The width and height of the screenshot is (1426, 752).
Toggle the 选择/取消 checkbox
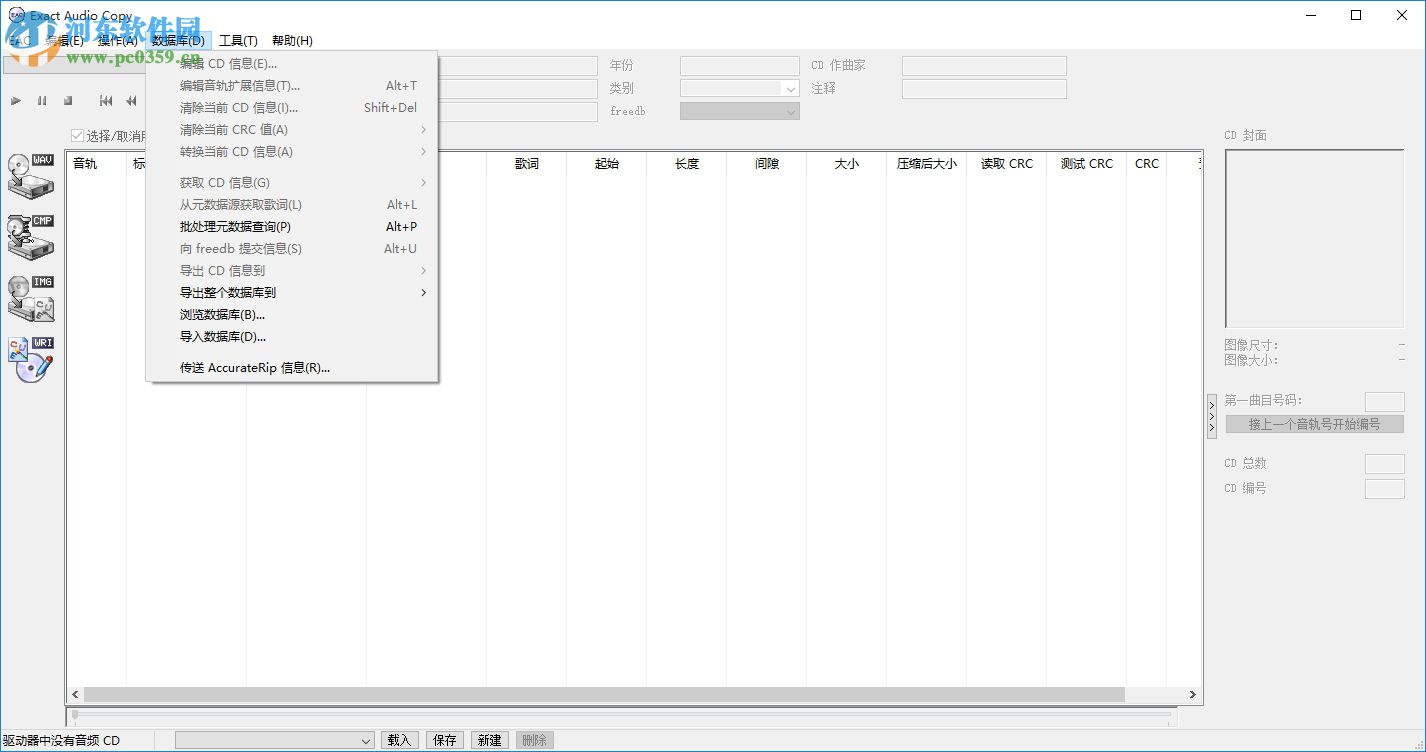(x=77, y=135)
